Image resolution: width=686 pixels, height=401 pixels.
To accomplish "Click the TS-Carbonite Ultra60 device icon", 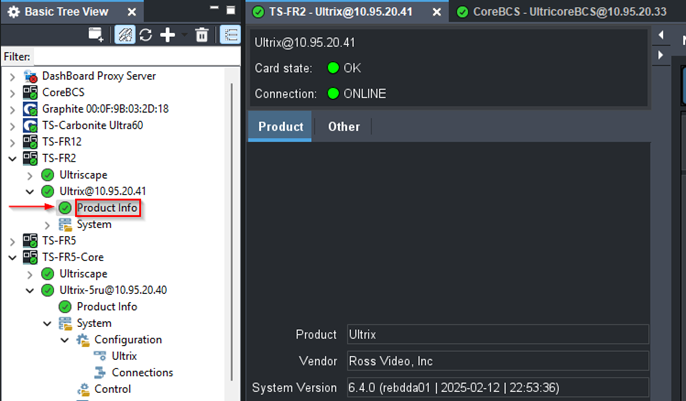I will 31,126.
